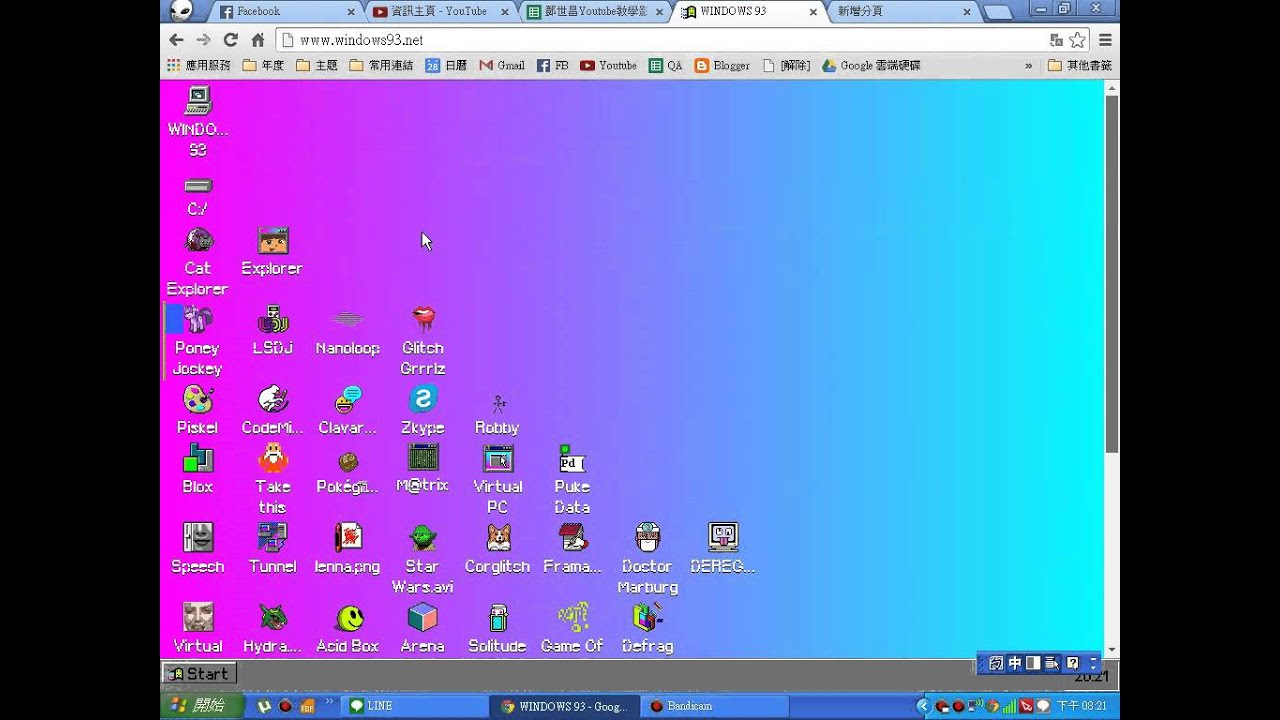Open the CodeMi... icon
1280x720 pixels.
(272, 400)
